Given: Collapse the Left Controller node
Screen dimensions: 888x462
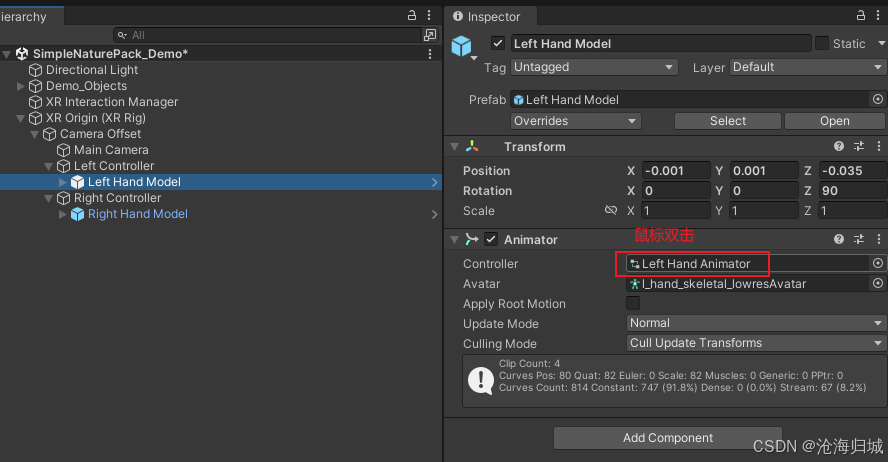Looking at the screenshot, I should click(x=49, y=166).
